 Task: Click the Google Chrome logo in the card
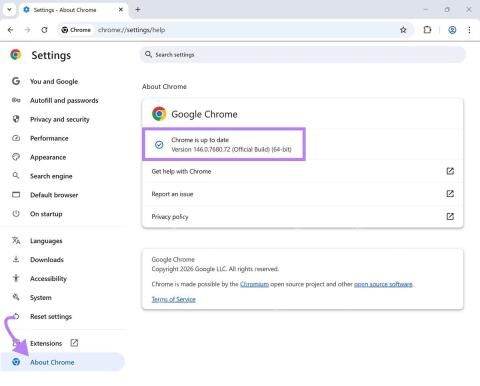(x=159, y=114)
